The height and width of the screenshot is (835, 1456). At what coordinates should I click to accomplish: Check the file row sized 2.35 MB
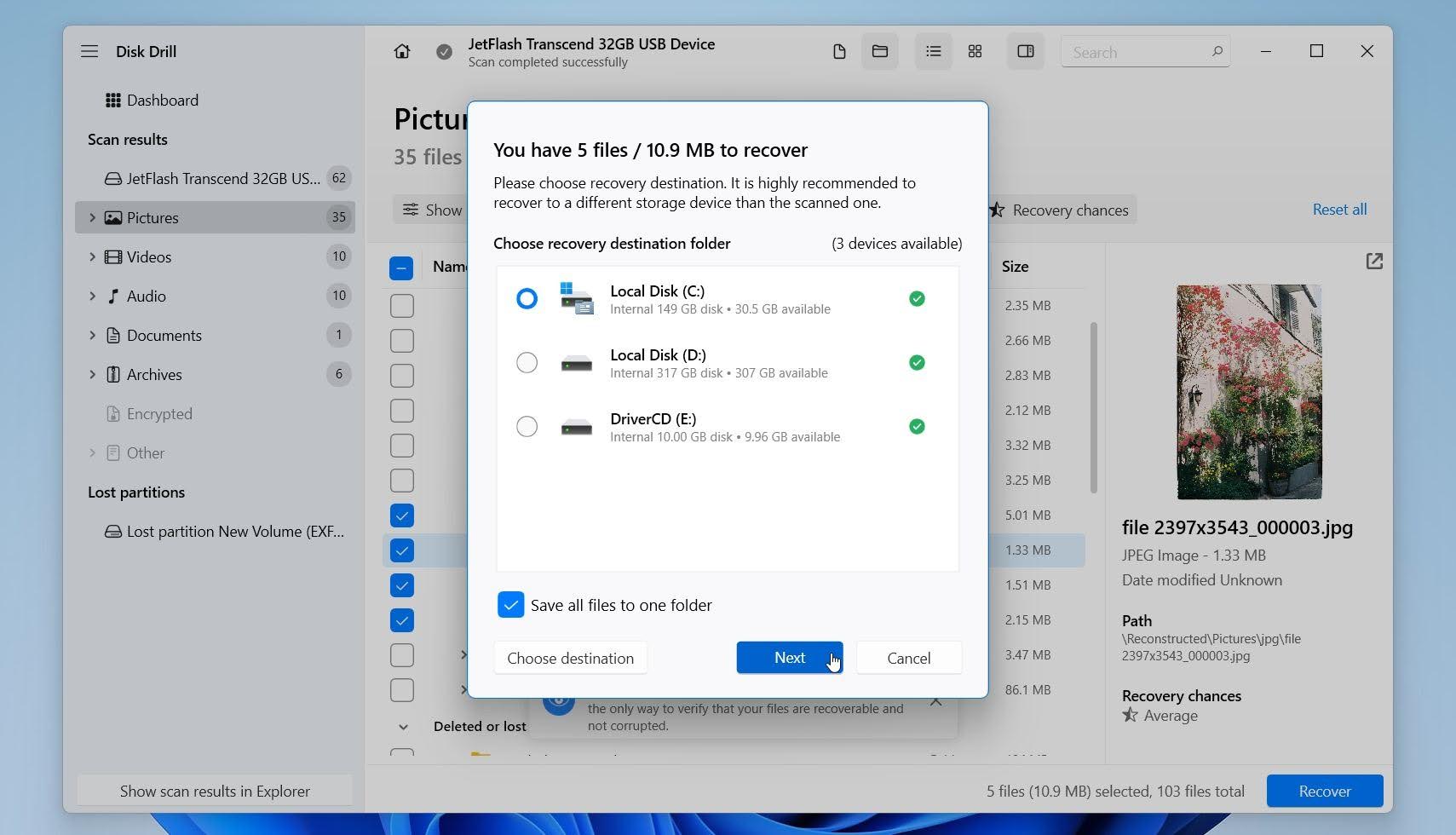click(x=401, y=306)
